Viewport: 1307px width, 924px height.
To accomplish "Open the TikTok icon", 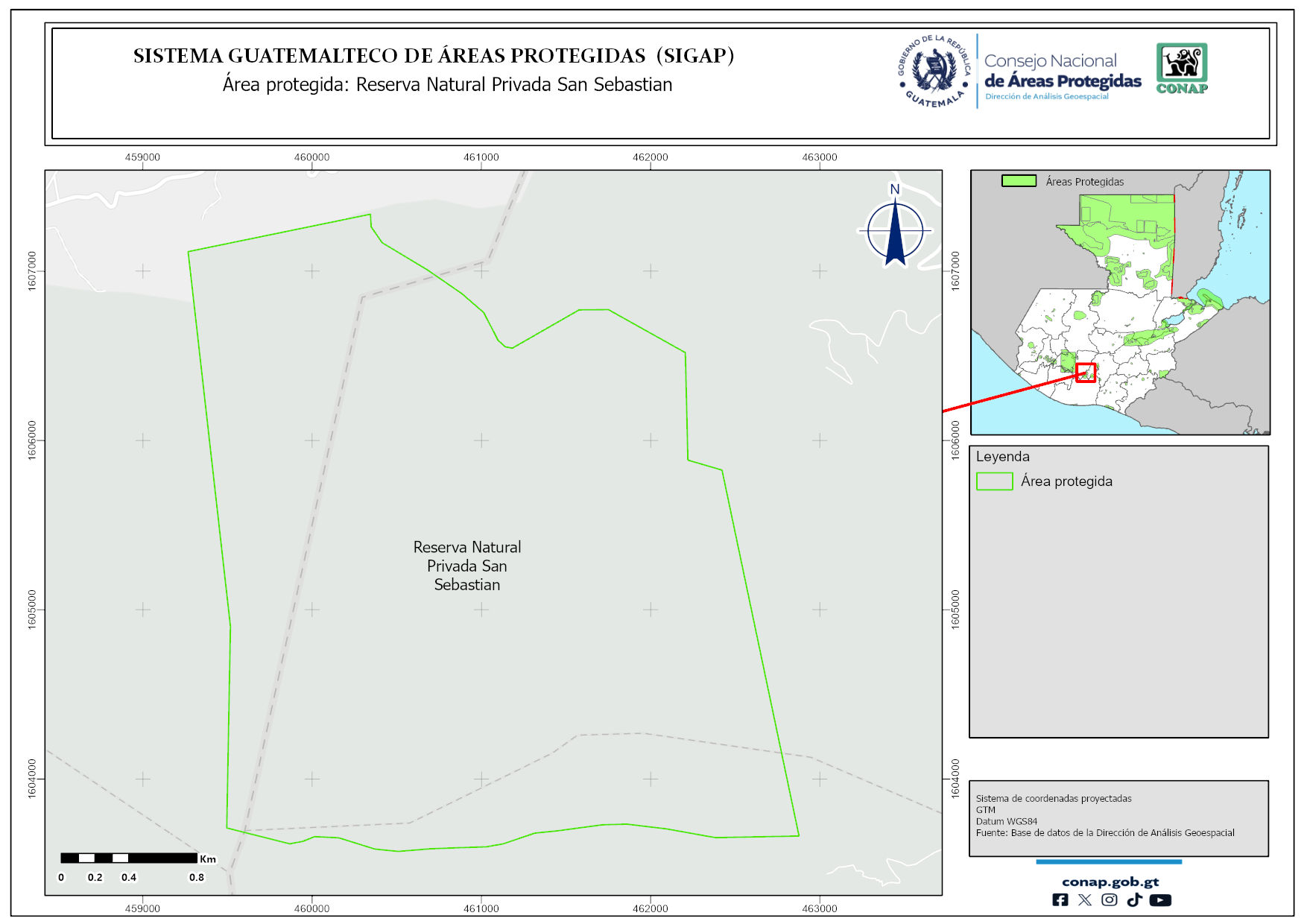I will click(x=1134, y=899).
